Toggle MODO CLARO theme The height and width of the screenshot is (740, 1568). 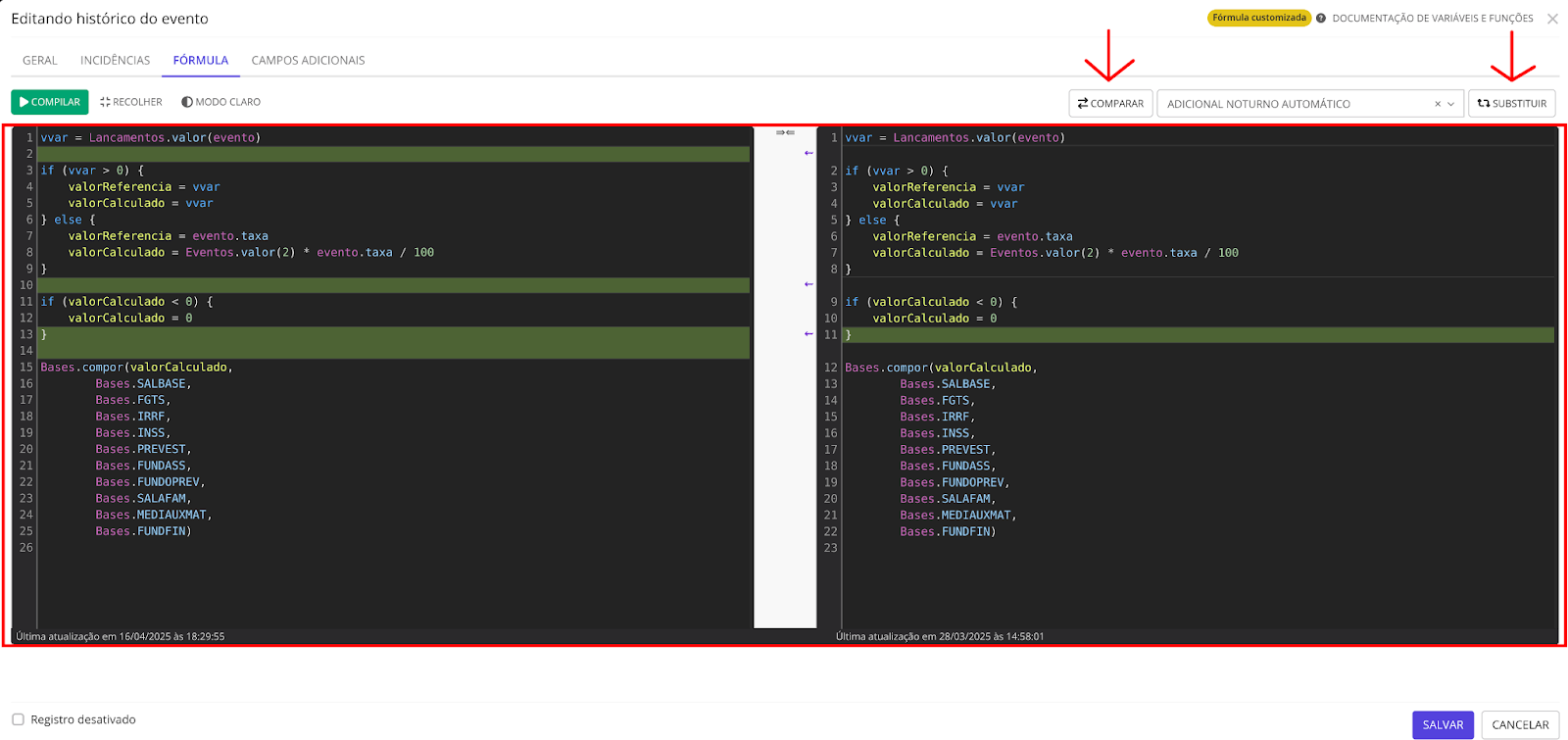coord(221,102)
